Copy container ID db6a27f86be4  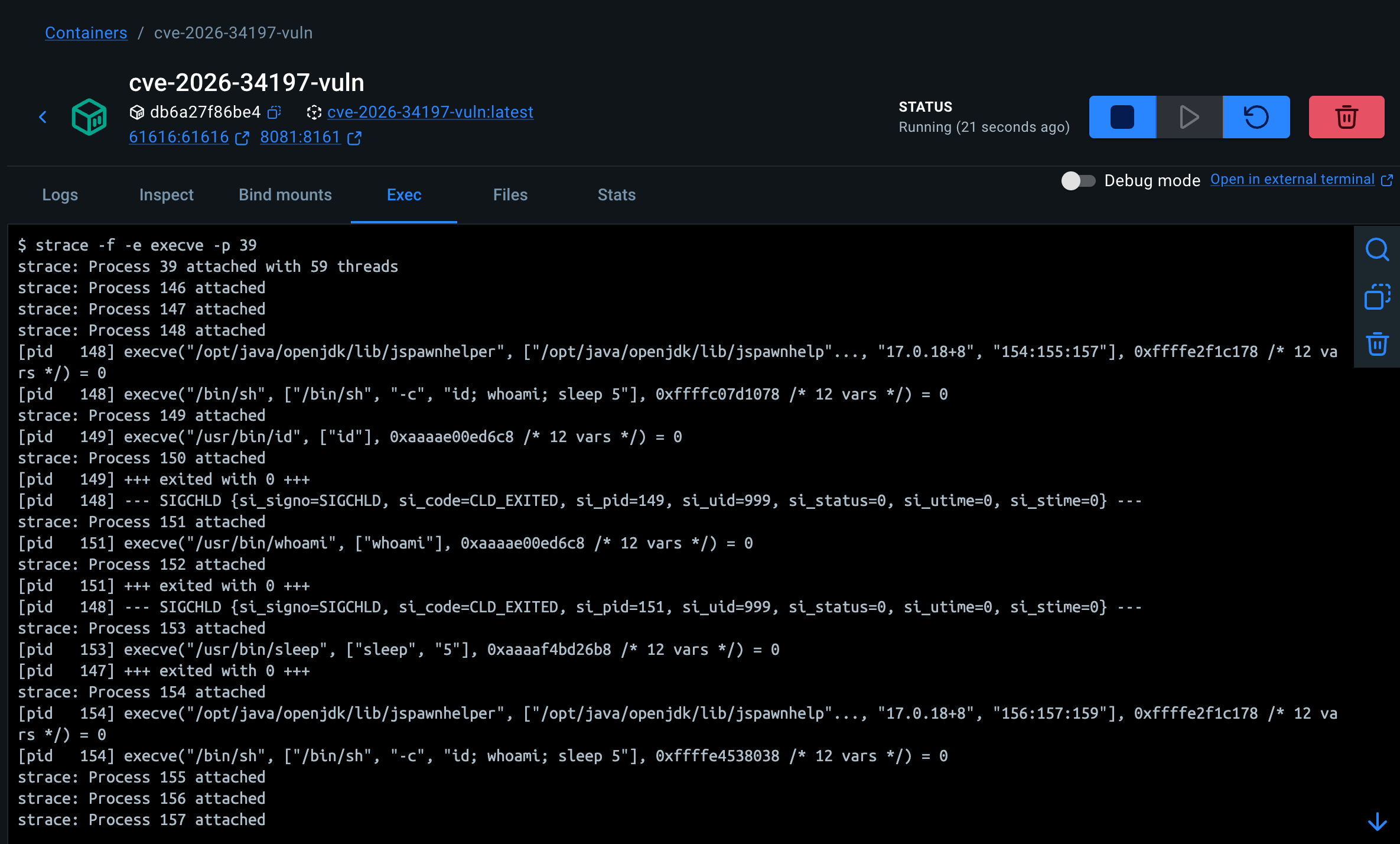(x=274, y=112)
